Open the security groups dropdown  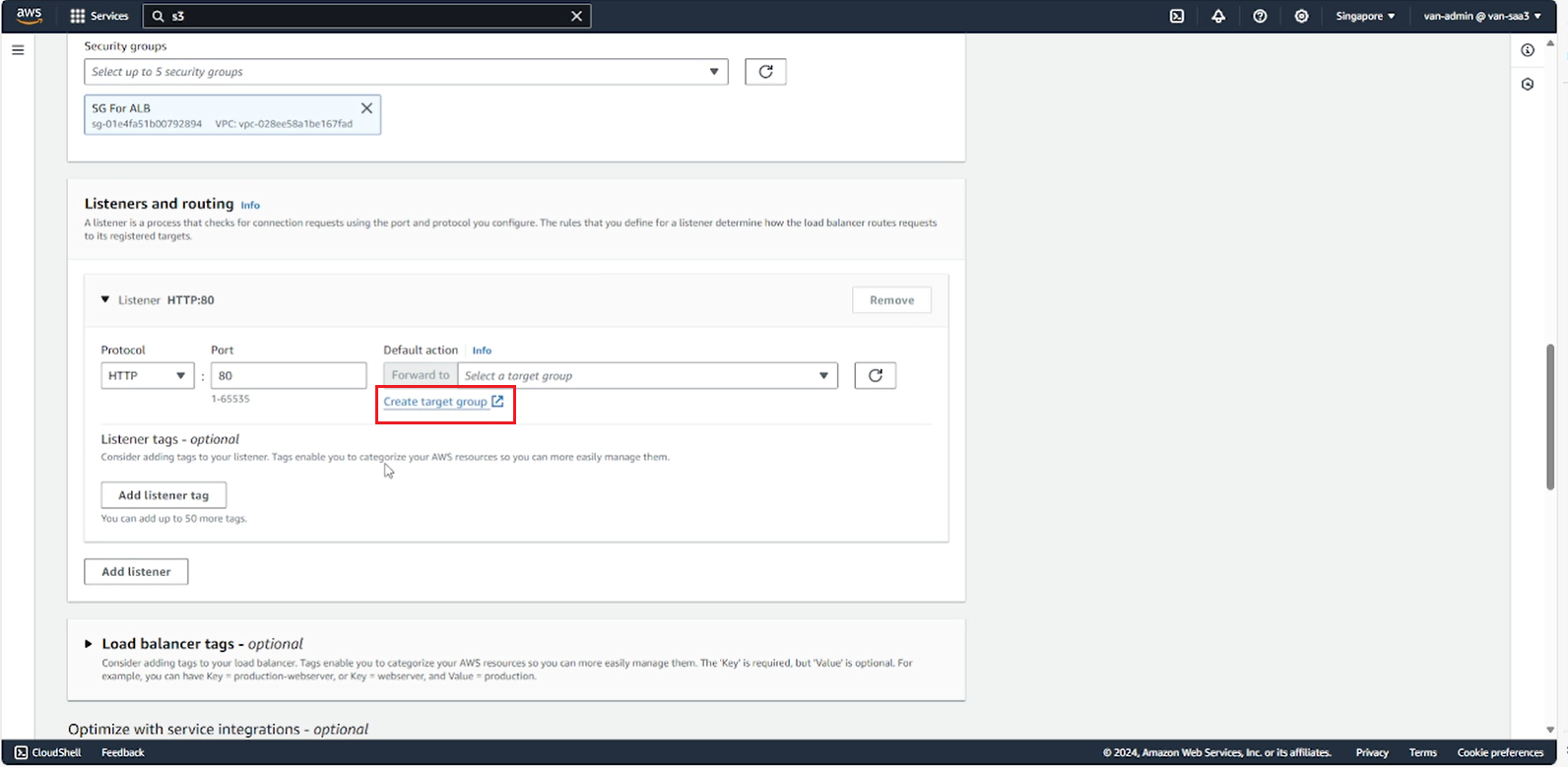click(406, 72)
